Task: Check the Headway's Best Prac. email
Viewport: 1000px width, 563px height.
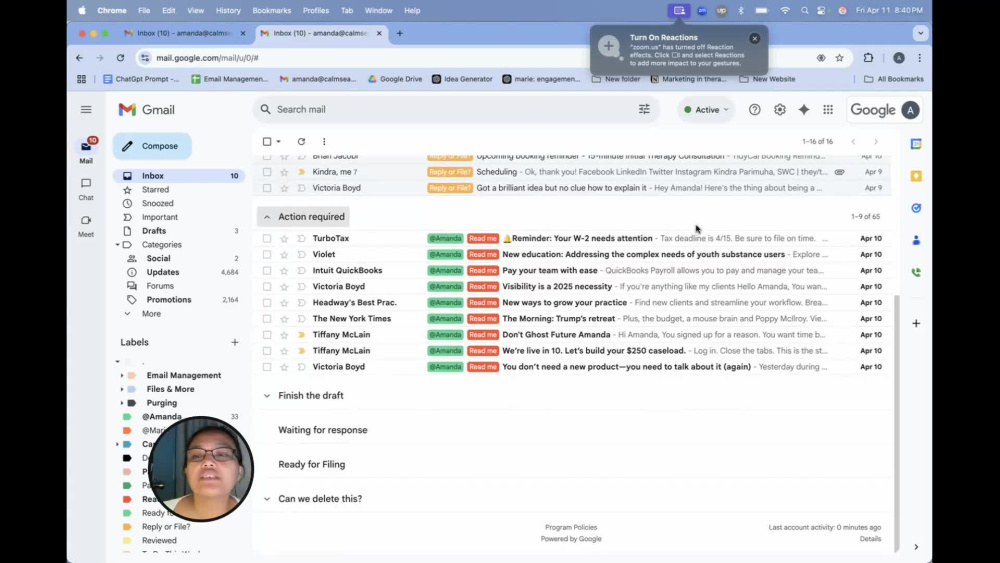Action: coord(267,303)
